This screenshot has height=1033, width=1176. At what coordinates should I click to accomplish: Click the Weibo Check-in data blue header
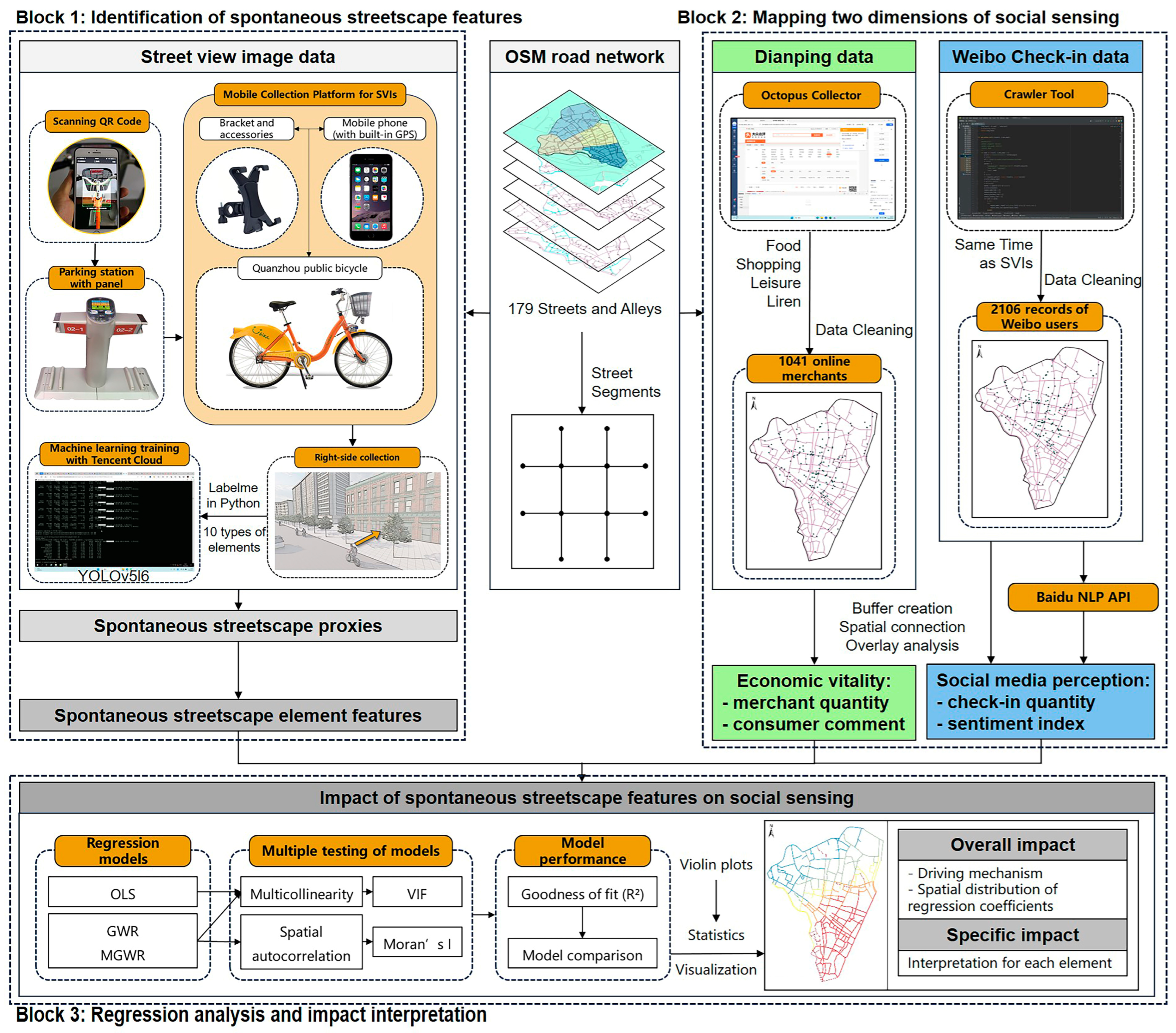(x=1040, y=56)
